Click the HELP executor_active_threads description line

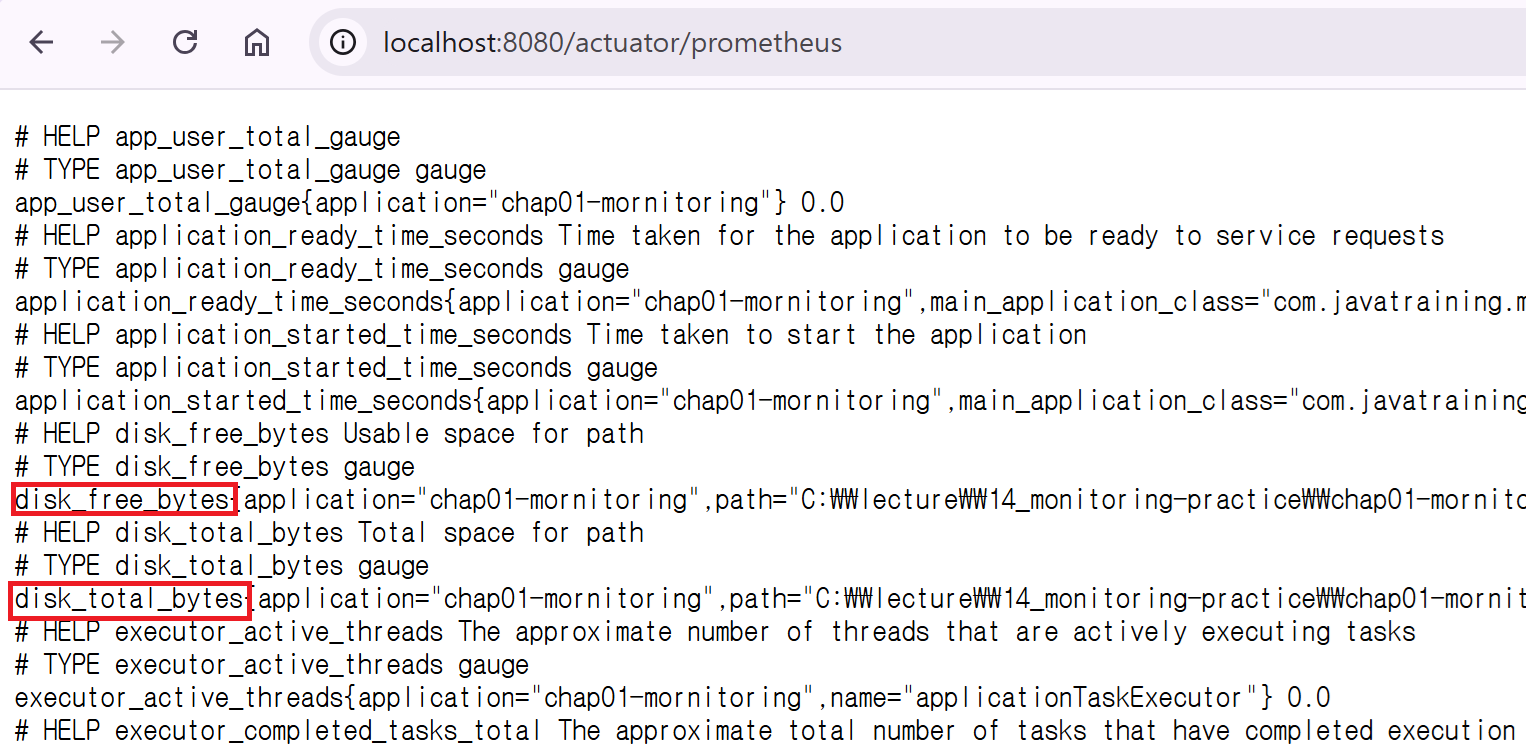pos(715,632)
